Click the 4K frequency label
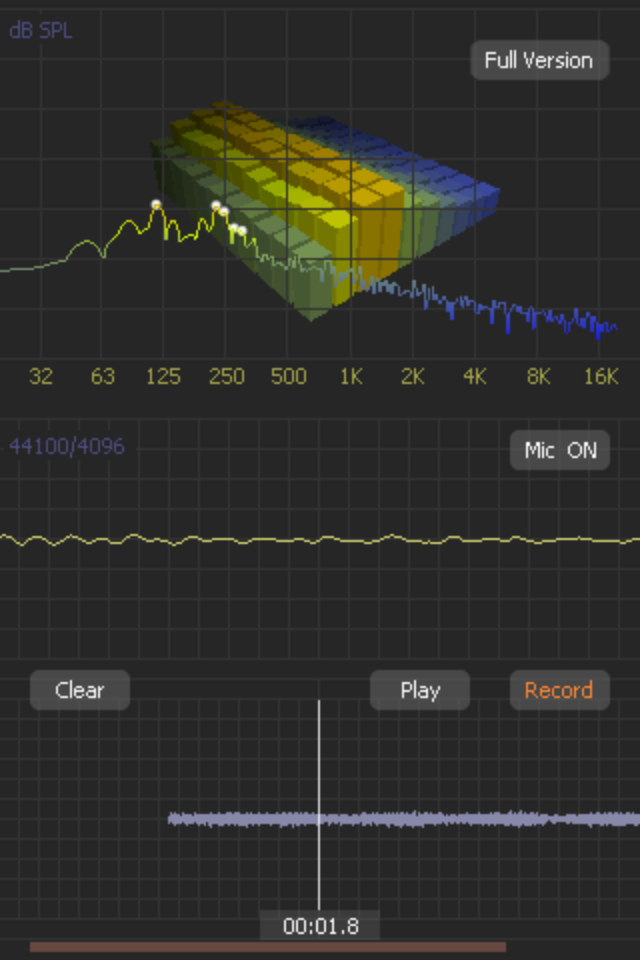This screenshot has width=640, height=960. coord(475,376)
